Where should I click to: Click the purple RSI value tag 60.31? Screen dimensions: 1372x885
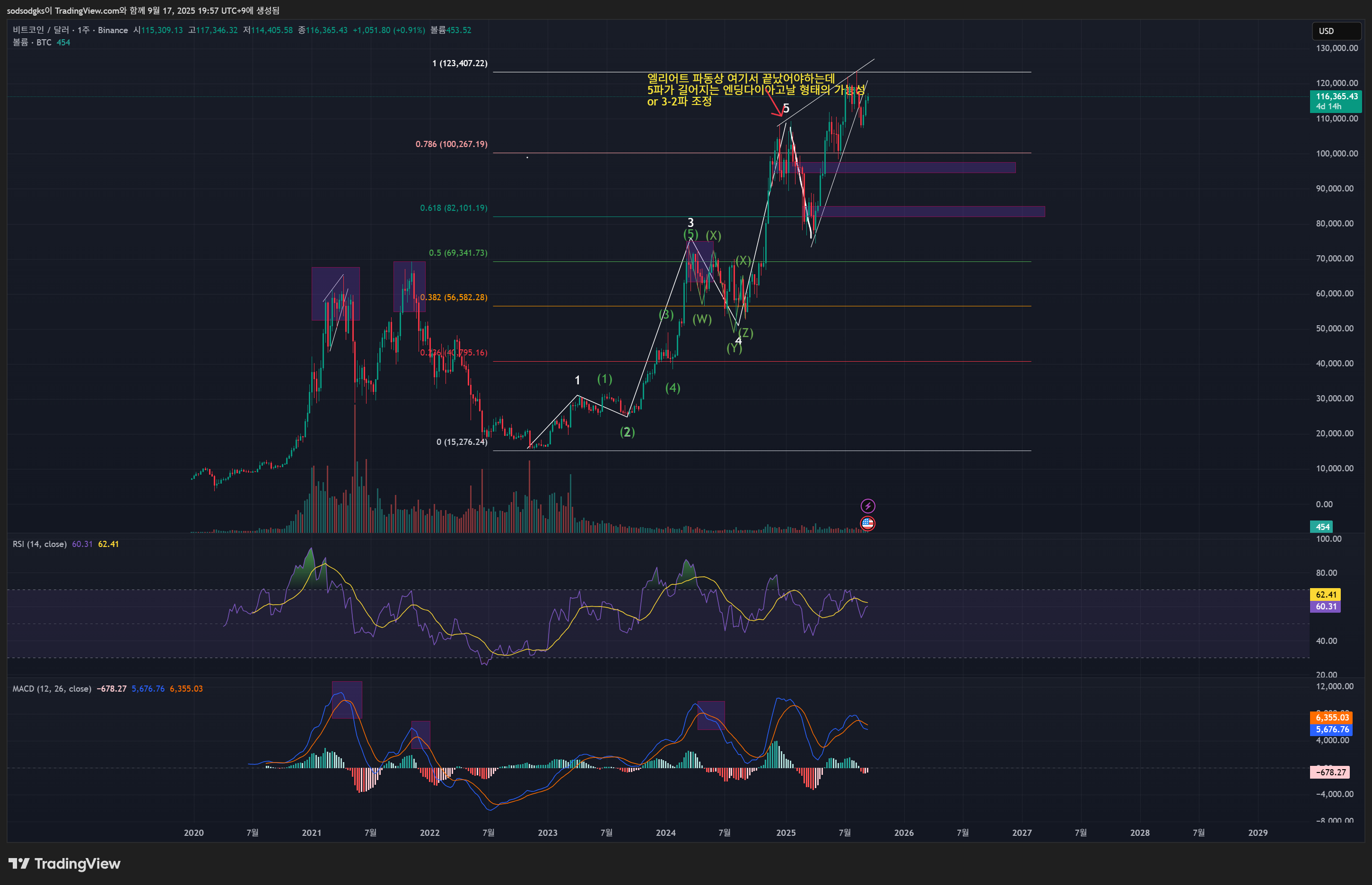(x=1326, y=606)
